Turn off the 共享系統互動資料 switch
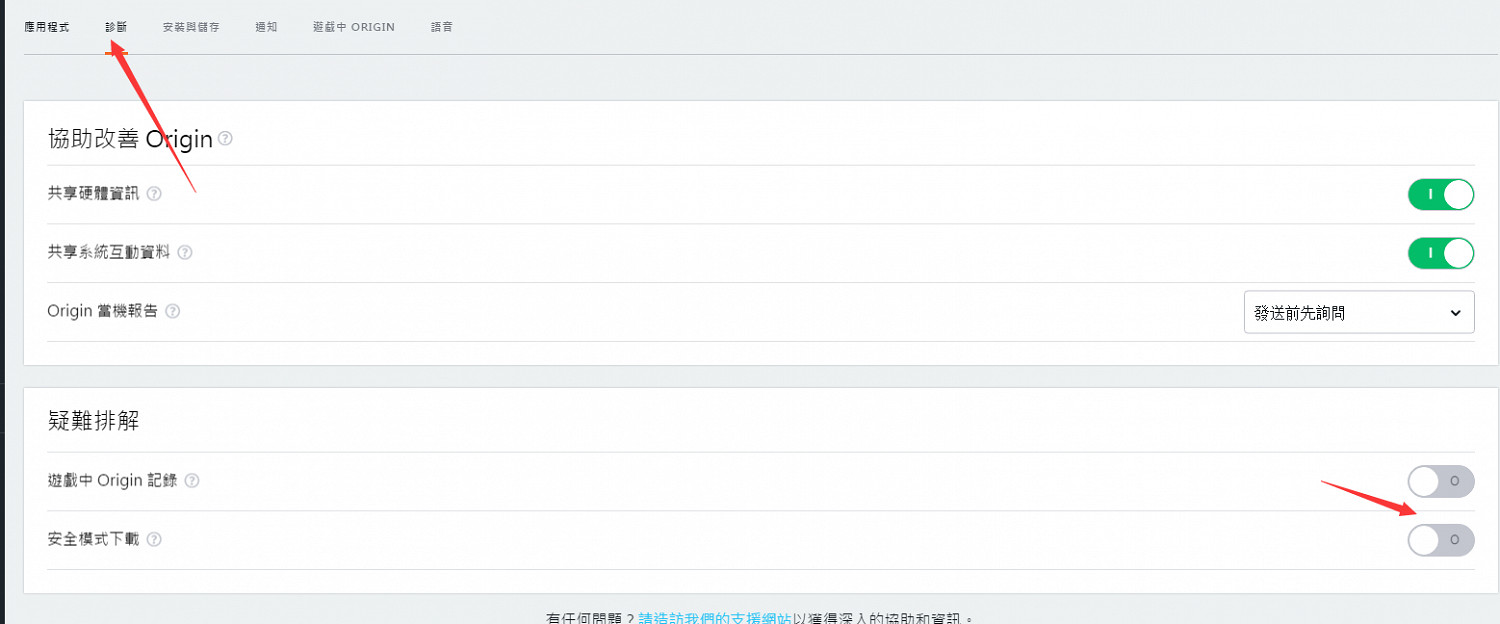Image resolution: width=1500 pixels, height=624 pixels. [1440, 253]
